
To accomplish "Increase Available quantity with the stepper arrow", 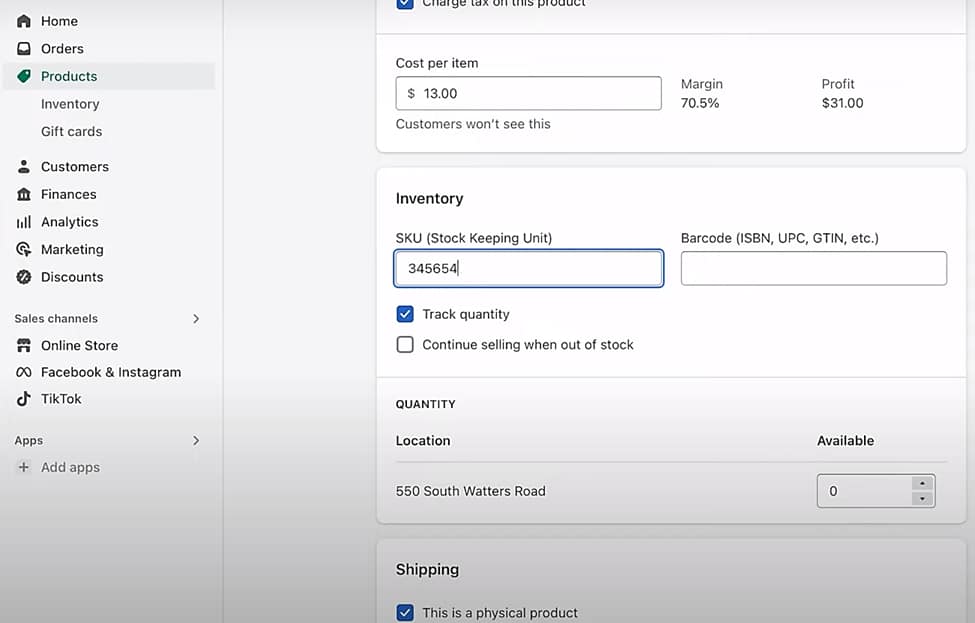I will [921, 485].
